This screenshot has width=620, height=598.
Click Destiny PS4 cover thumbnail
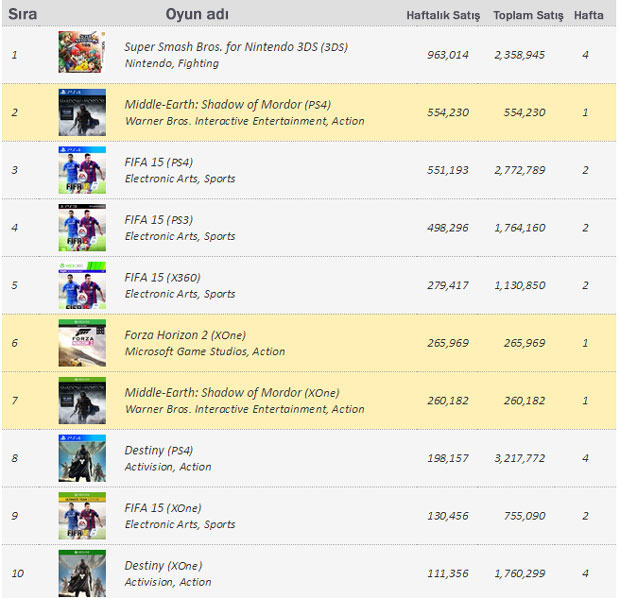click(x=82, y=458)
